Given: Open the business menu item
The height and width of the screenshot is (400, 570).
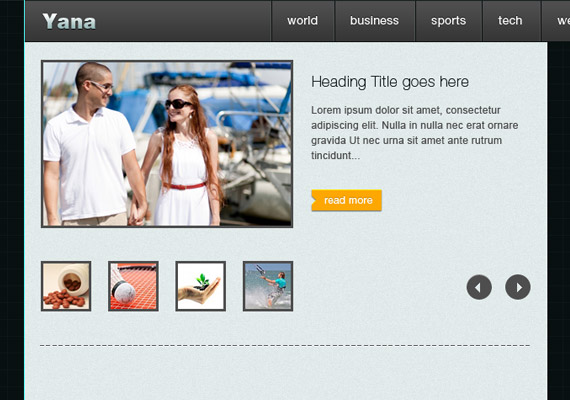Looking at the screenshot, I should pyautogui.click(x=374, y=21).
